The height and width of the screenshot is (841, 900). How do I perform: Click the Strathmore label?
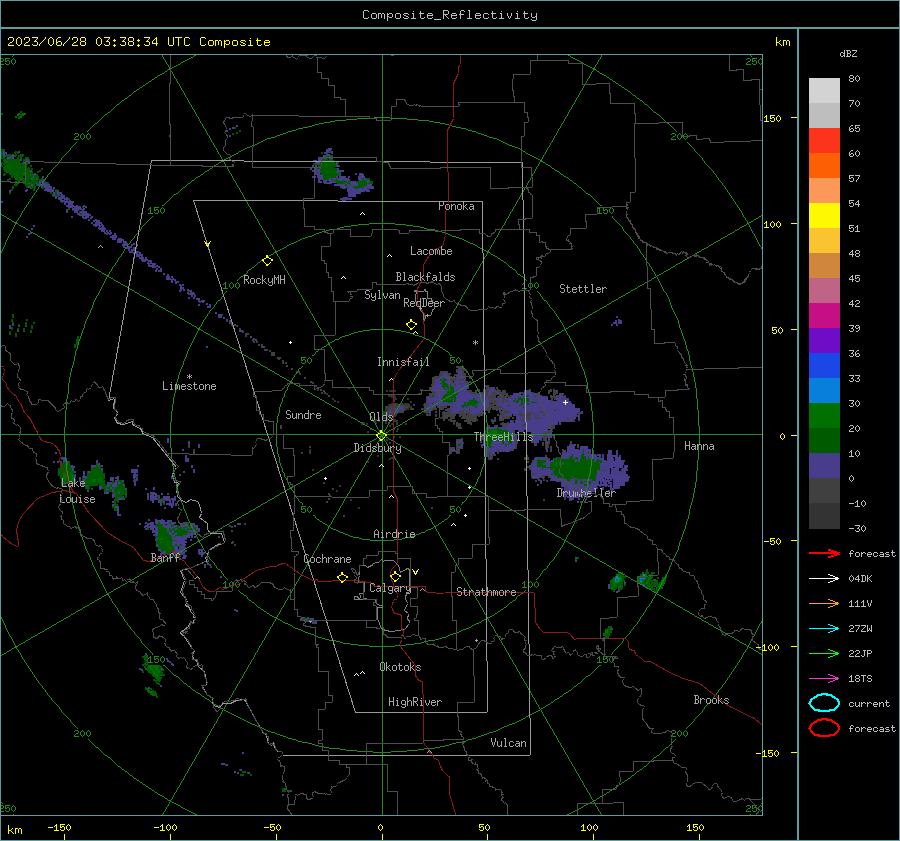(486, 592)
